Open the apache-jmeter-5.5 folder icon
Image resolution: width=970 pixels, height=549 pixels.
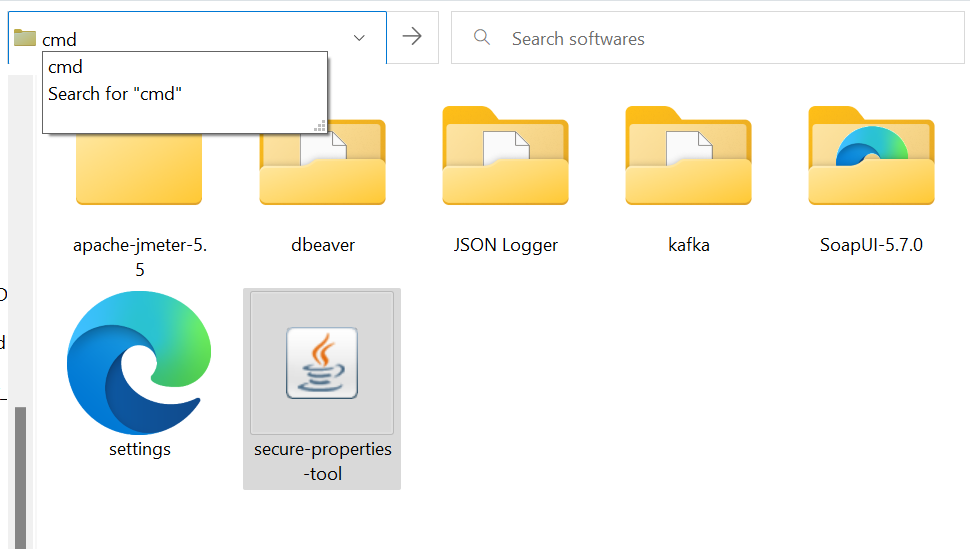(x=139, y=168)
